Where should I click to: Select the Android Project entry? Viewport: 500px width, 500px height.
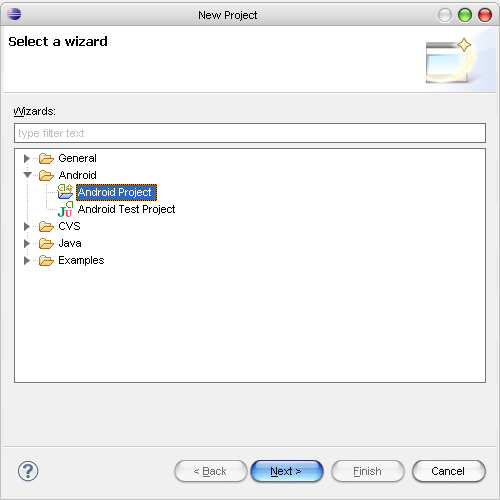pos(116,192)
